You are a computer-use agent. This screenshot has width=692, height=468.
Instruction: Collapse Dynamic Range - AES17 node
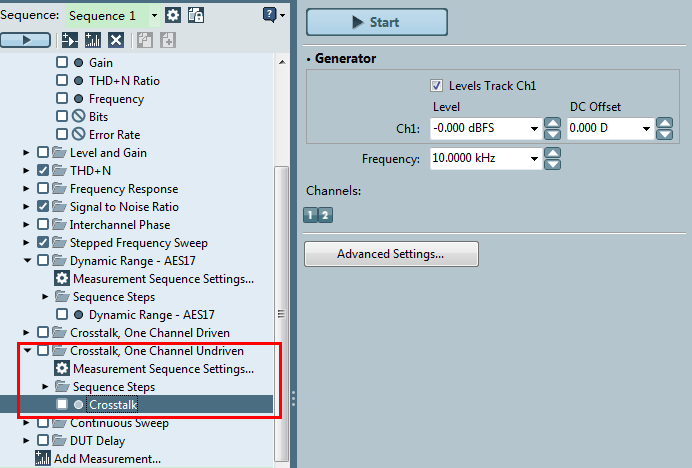(x=27, y=260)
